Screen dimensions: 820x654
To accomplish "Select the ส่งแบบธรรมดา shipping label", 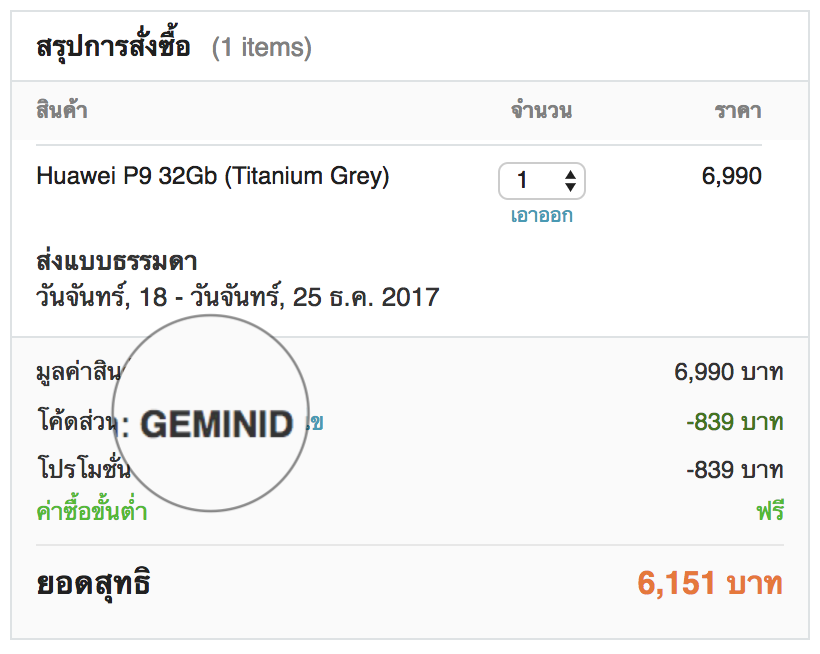I will tap(117, 262).
